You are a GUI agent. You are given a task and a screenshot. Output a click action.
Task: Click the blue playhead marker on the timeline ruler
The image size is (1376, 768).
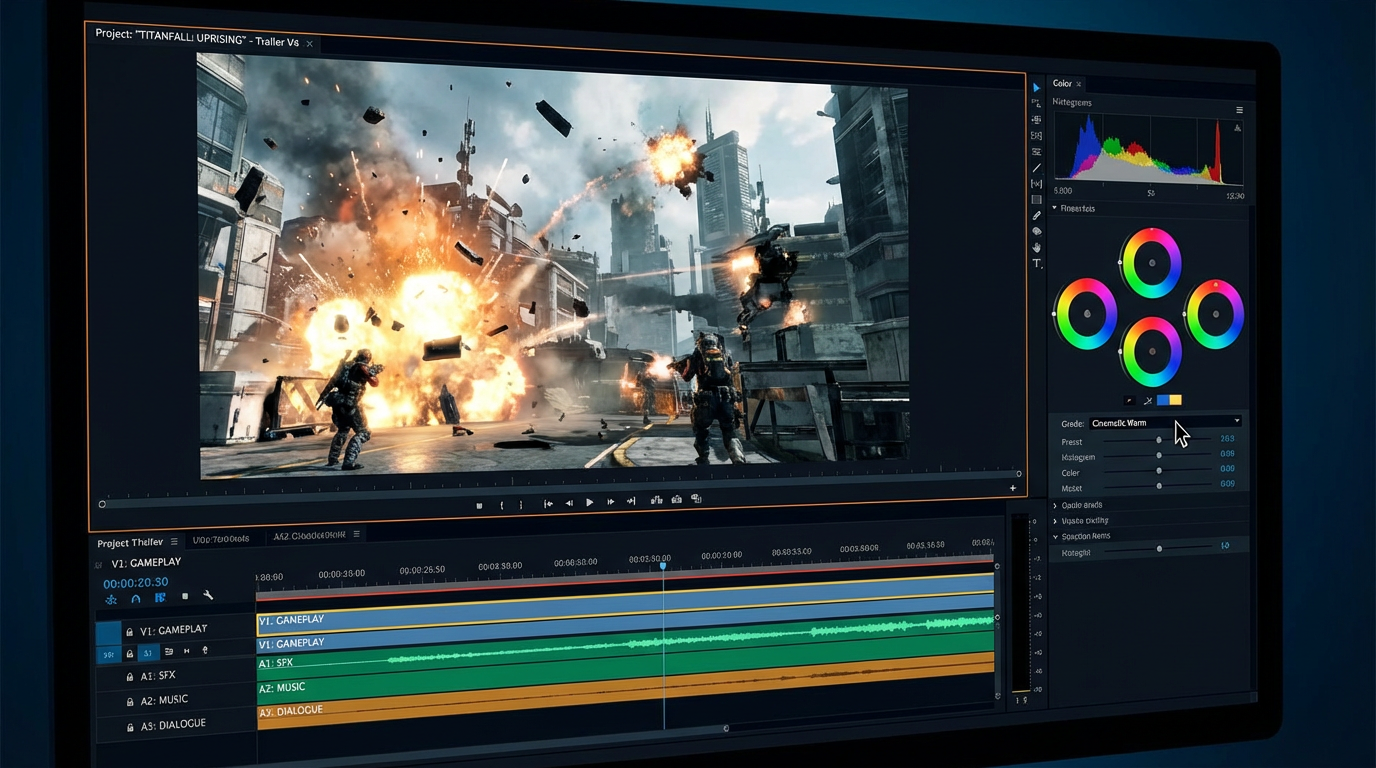pyautogui.click(x=664, y=566)
